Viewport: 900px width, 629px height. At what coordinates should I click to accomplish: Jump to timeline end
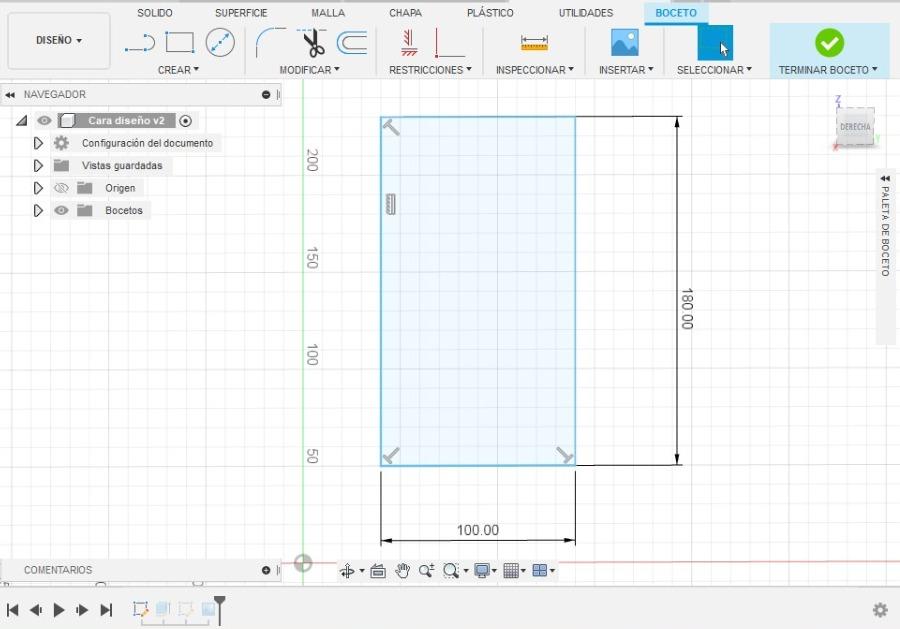coord(106,609)
